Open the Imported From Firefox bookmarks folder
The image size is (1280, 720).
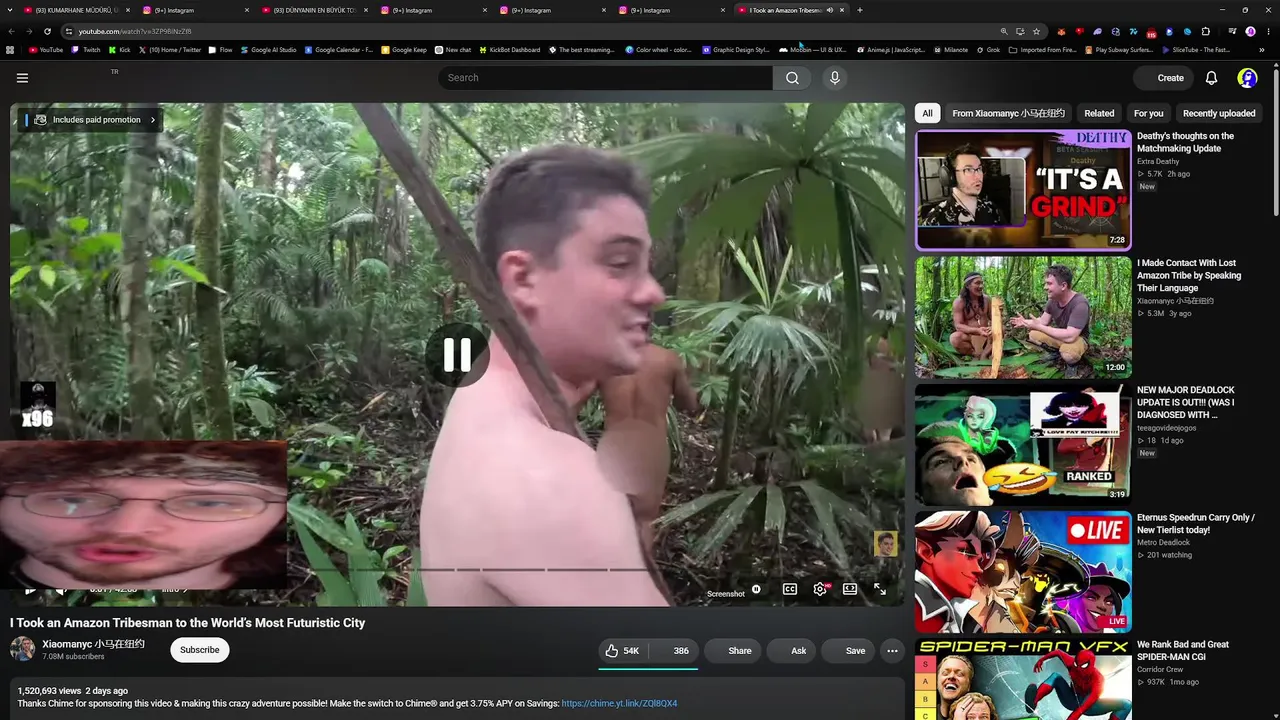(x=1042, y=49)
